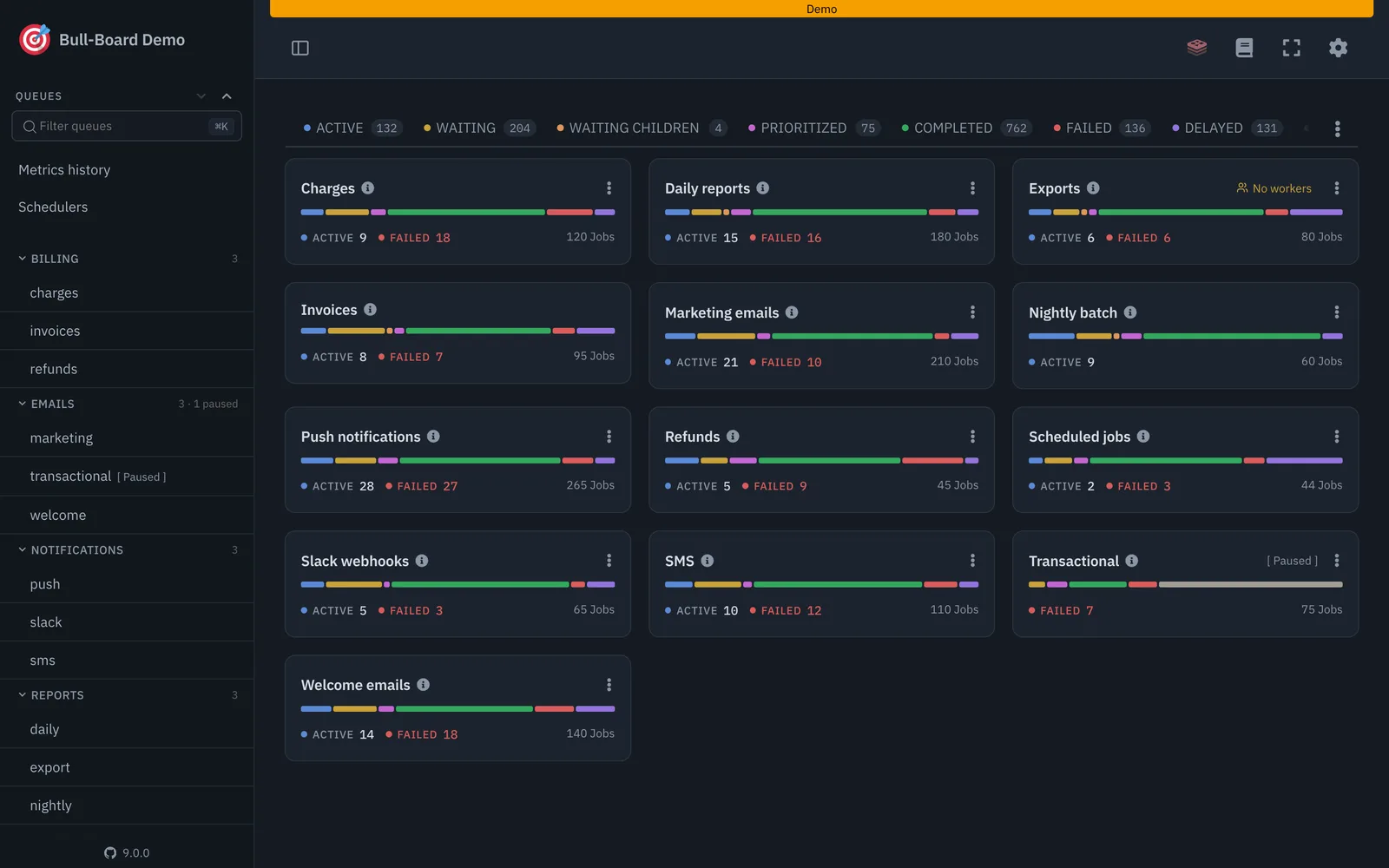Show info for Invoices queue
Viewport: 1389px width, 868px height.
371,310
